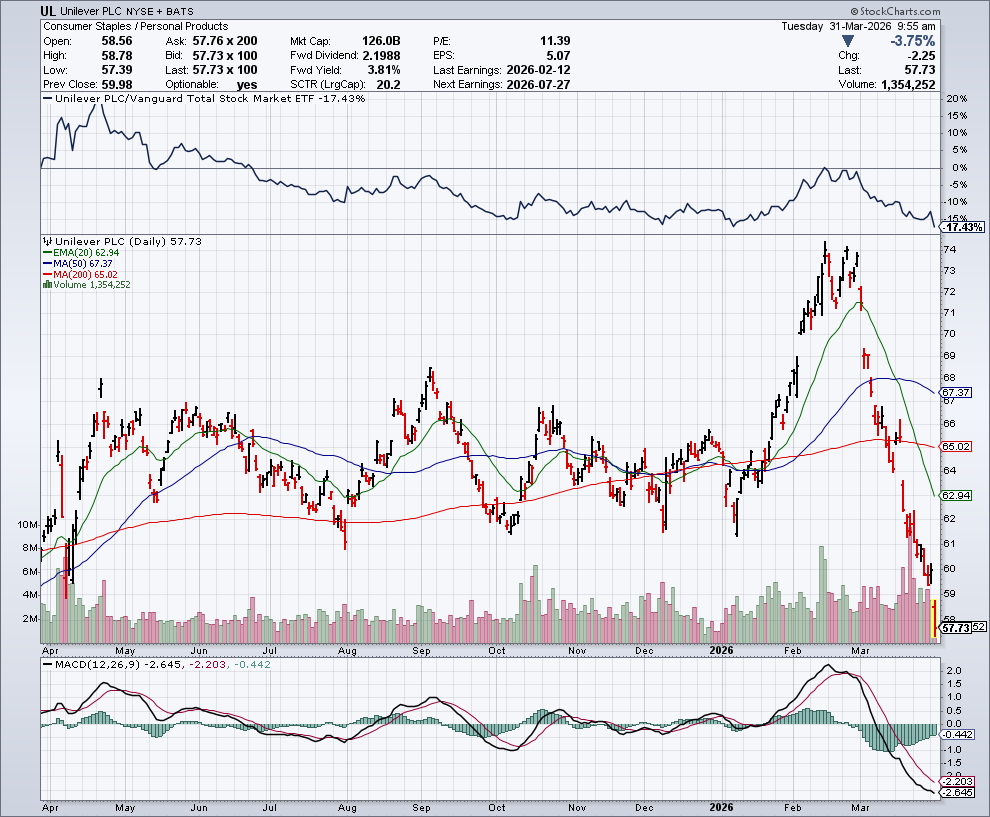Click the Consumer Staples / Personal Products text
The height and width of the screenshot is (817, 990).
tap(134, 26)
